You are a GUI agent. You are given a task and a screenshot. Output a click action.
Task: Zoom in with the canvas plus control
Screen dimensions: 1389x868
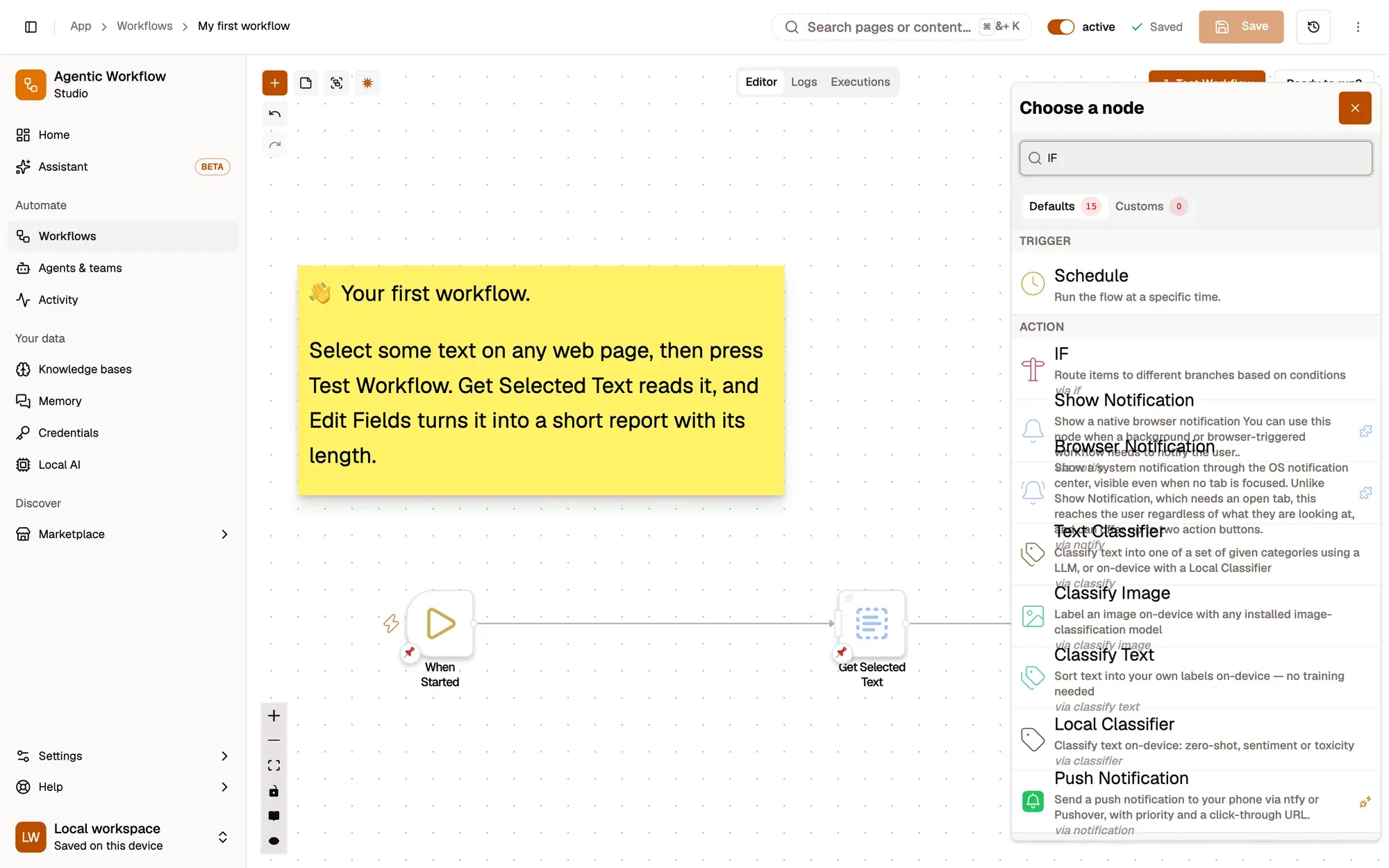point(274,715)
